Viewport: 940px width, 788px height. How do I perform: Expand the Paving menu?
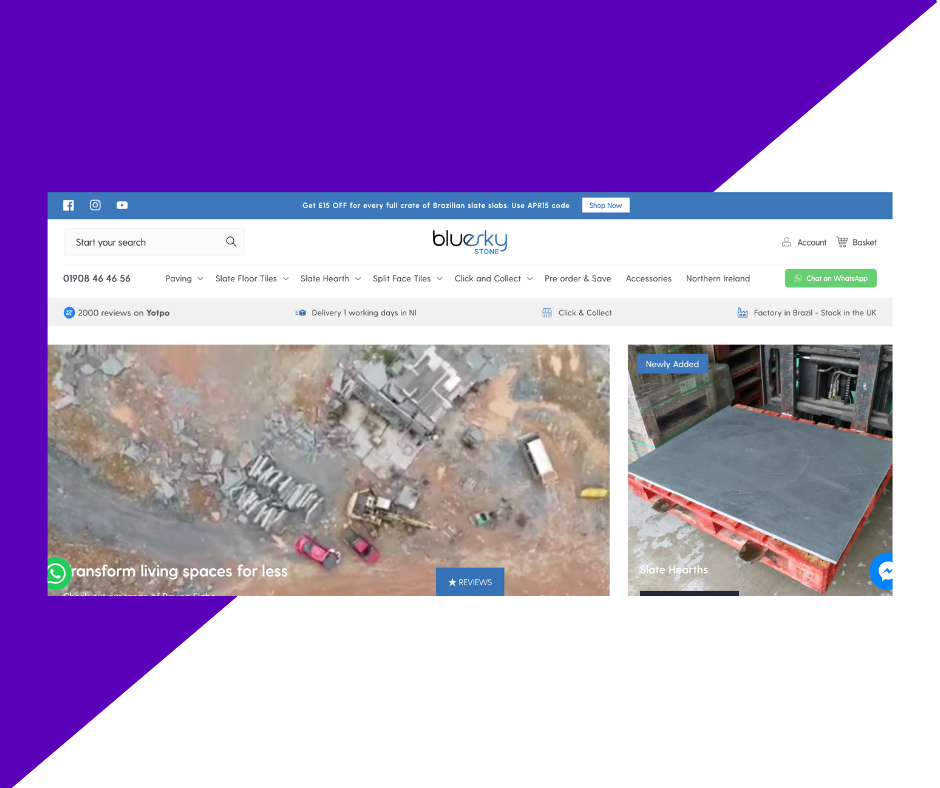[184, 278]
